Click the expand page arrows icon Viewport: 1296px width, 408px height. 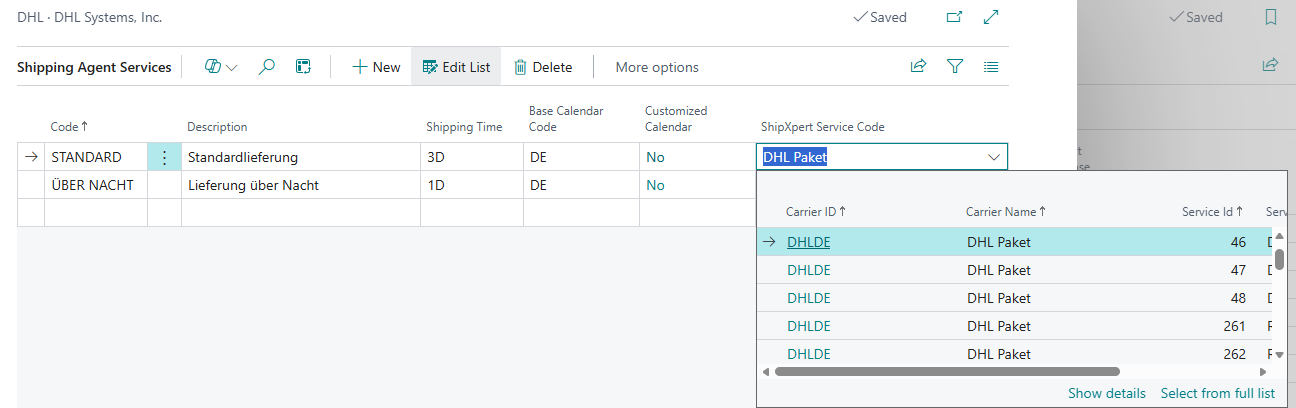coord(991,17)
